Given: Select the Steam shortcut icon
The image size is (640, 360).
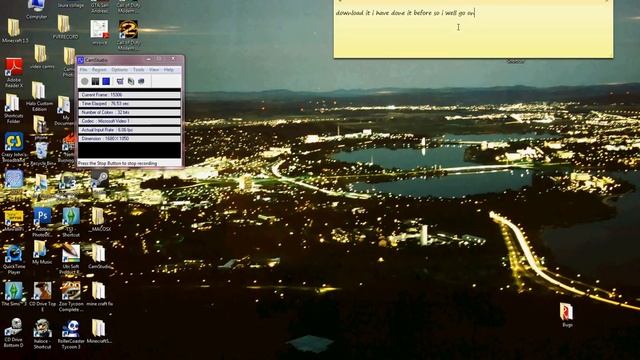Looking at the screenshot, I should [100, 179].
